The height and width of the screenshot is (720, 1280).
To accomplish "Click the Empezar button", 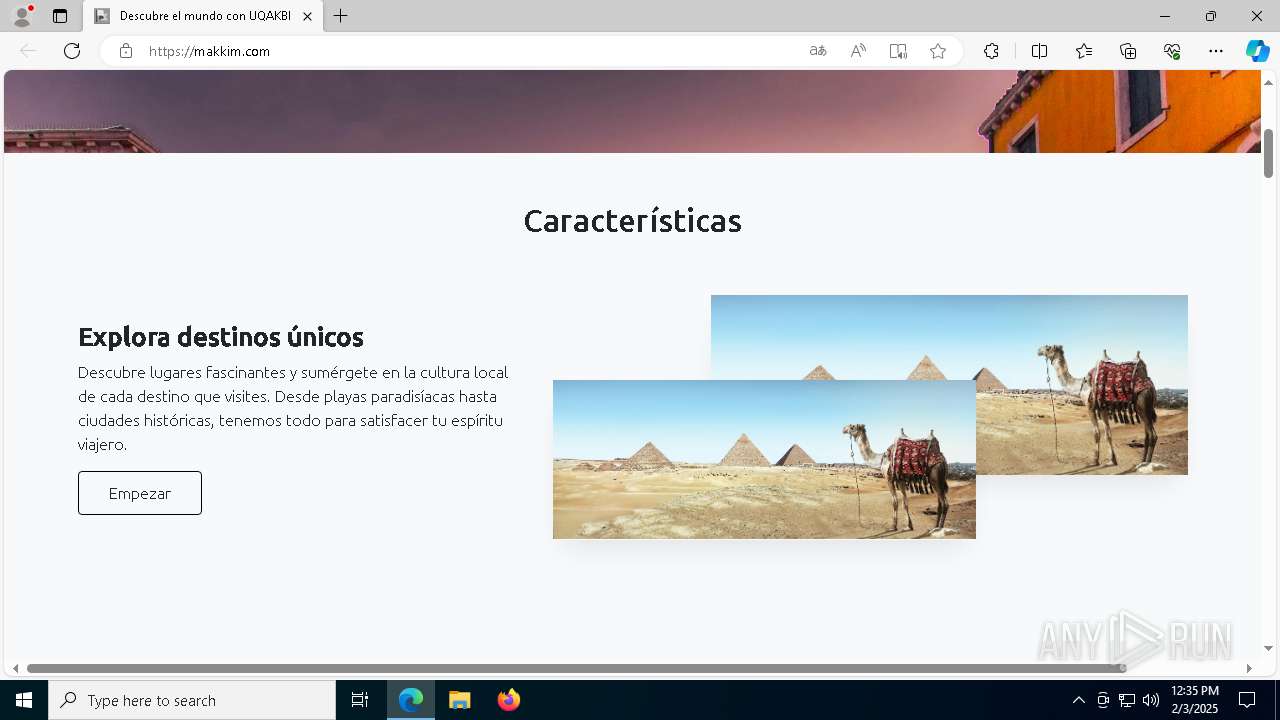I will 140,493.
